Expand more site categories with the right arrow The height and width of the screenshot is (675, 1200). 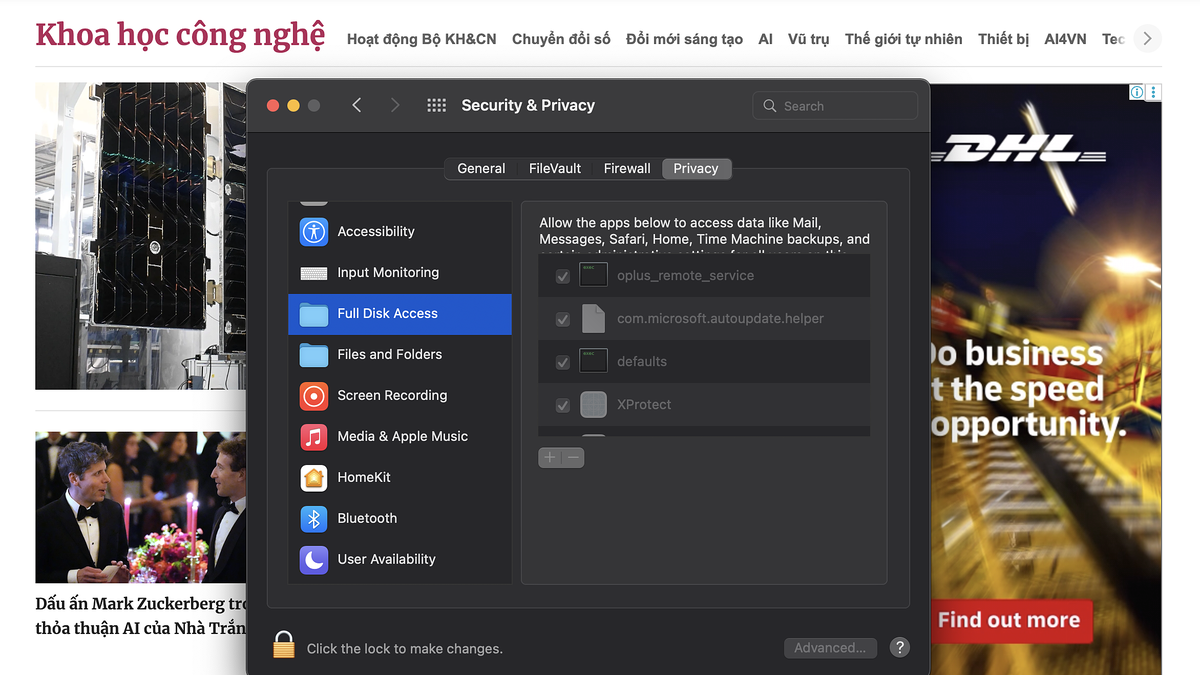click(1147, 39)
